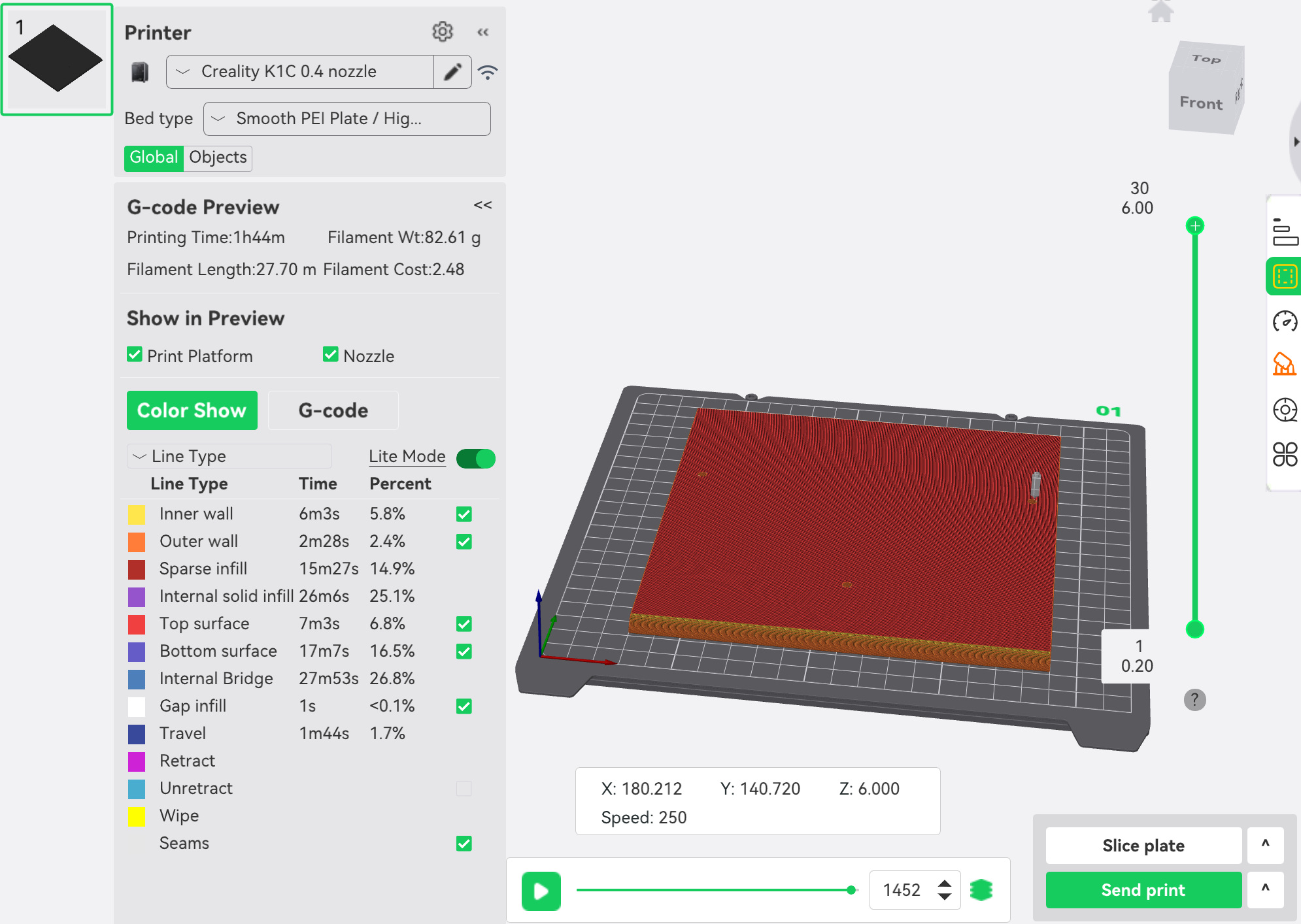Switch to the G-code tab
This screenshot has width=1301, height=924.
tap(333, 410)
